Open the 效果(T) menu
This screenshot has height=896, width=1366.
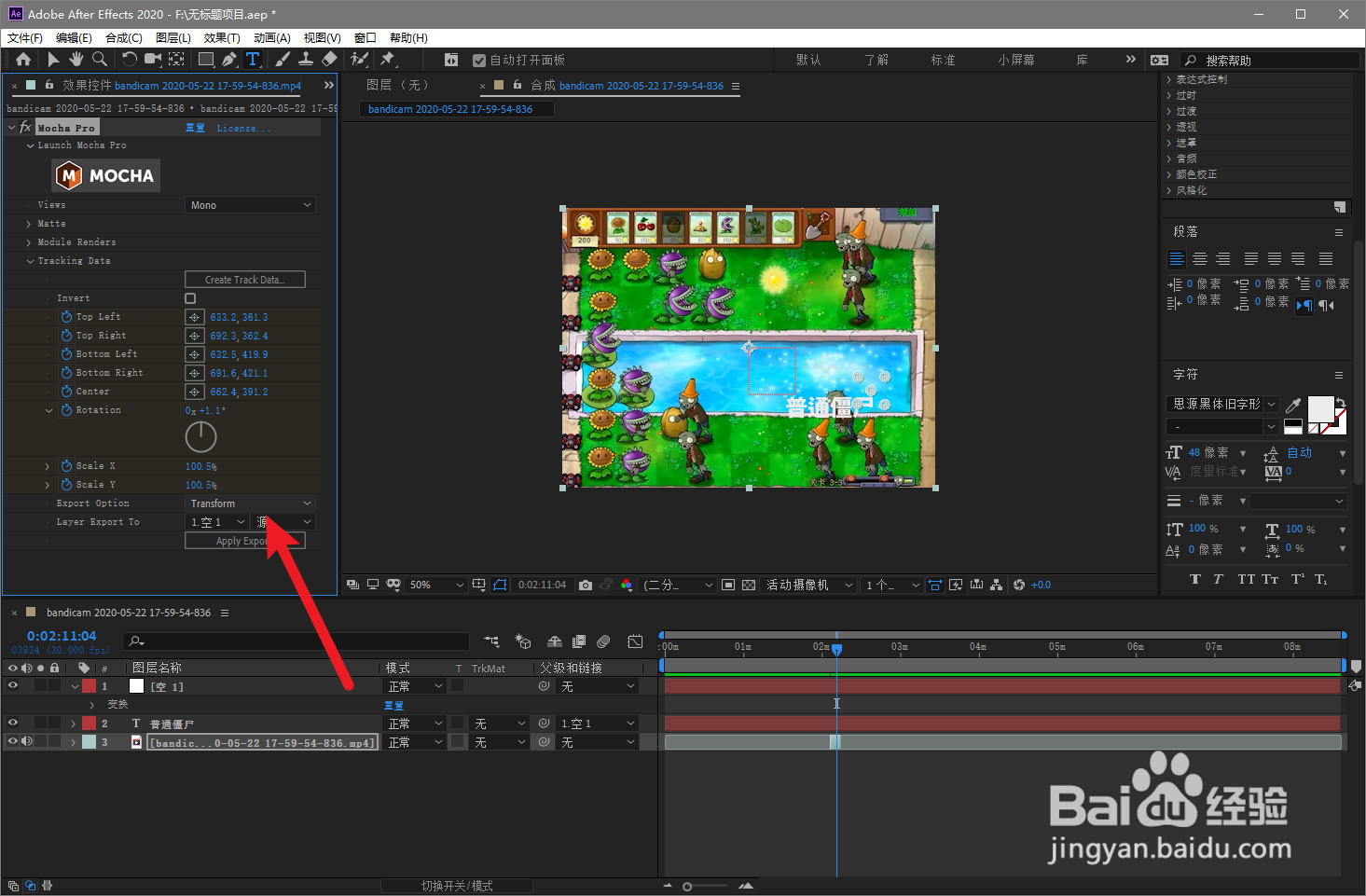pyautogui.click(x=222, y=37)
